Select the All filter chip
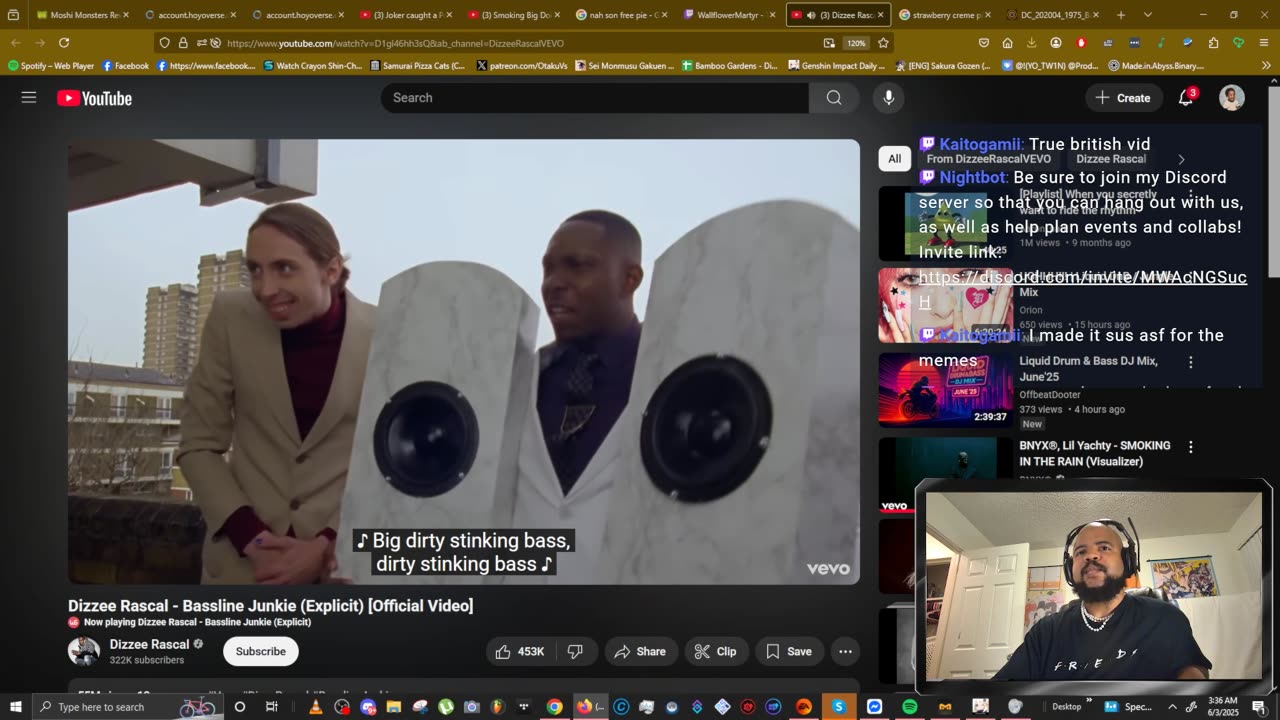Viewport: 1280px width, 720px height. [x=894, y=158]
